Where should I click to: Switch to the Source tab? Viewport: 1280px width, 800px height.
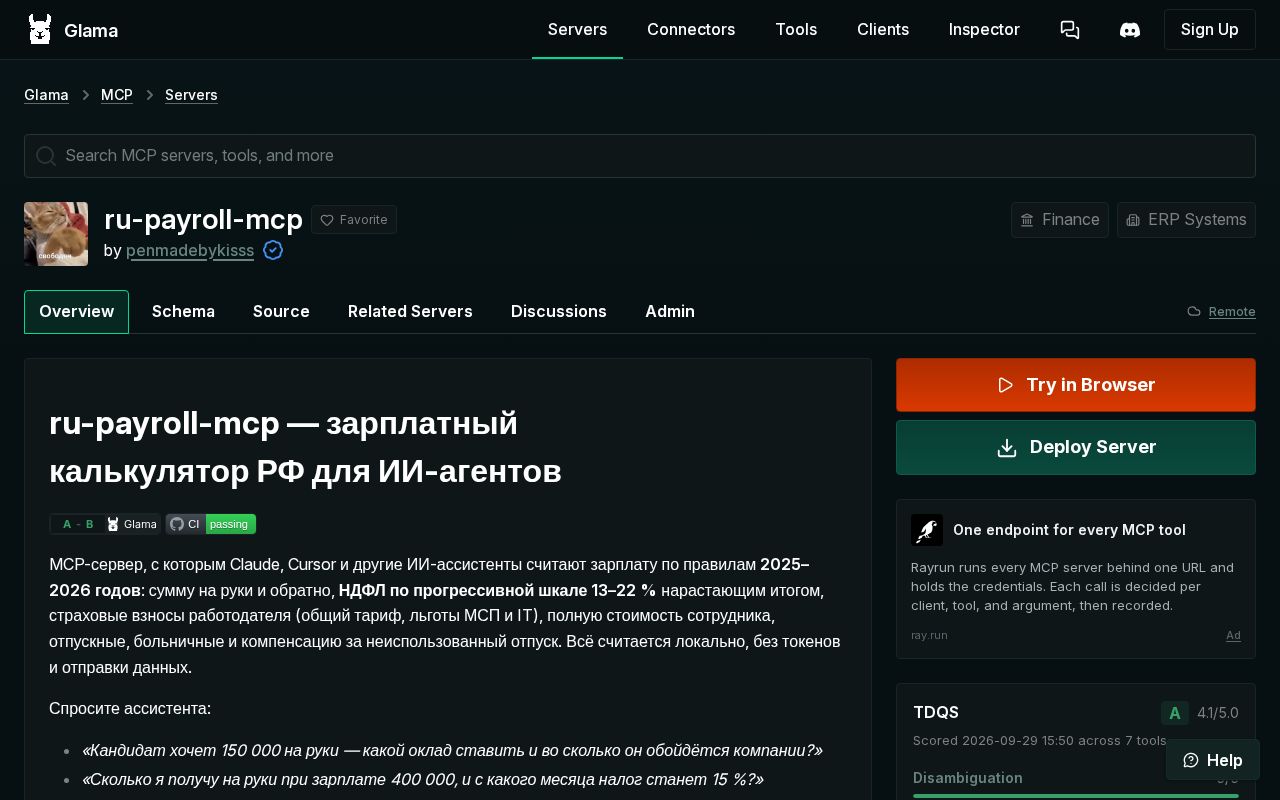click(x=281, y=312)
